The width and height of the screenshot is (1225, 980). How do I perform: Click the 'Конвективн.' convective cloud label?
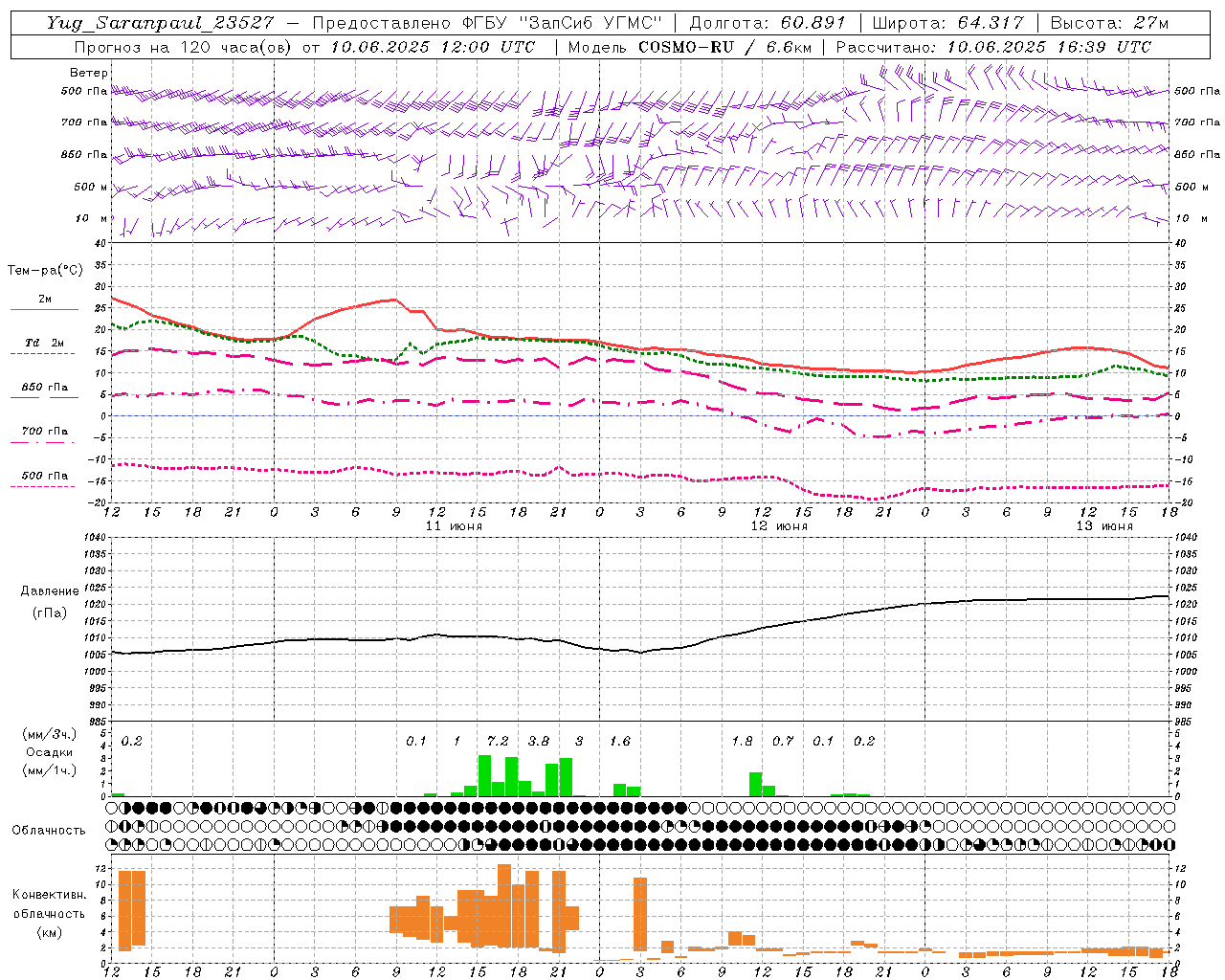pos(49,895)
